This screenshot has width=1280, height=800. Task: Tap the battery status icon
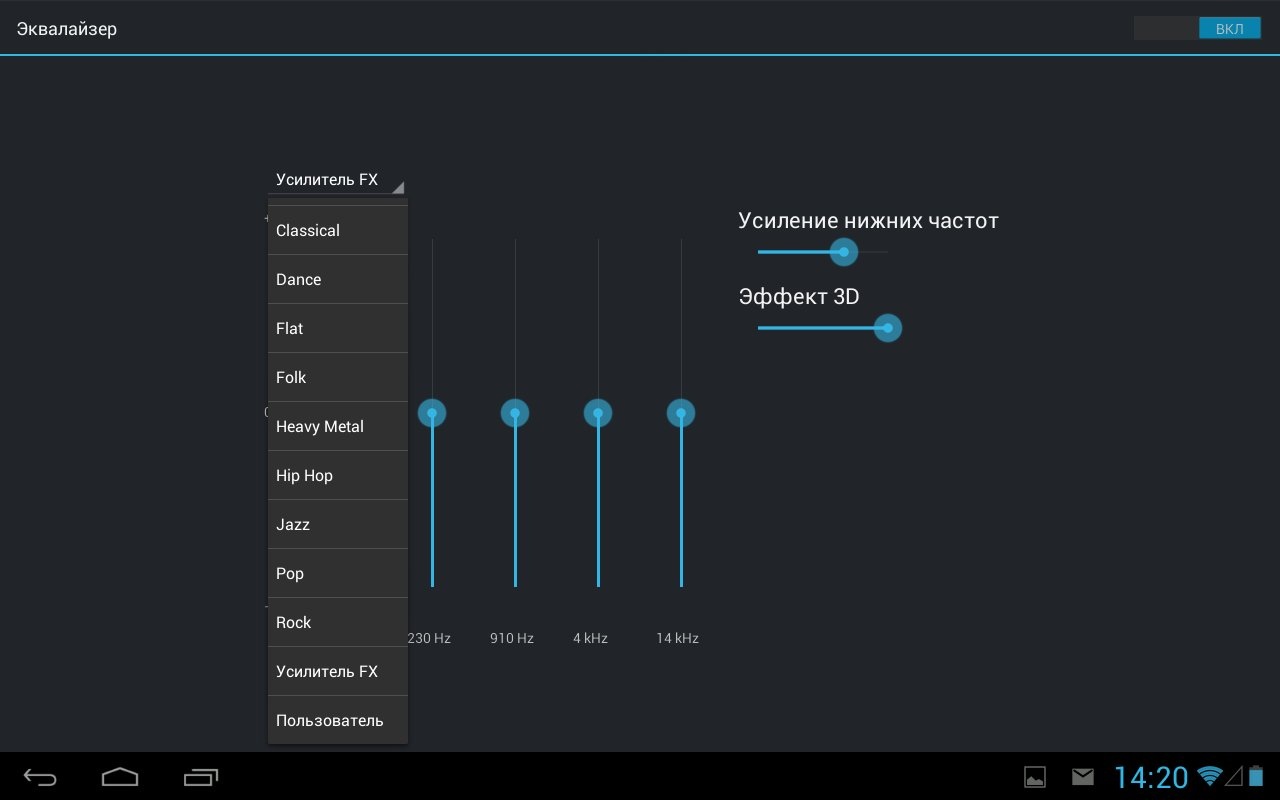point(1256,776)
